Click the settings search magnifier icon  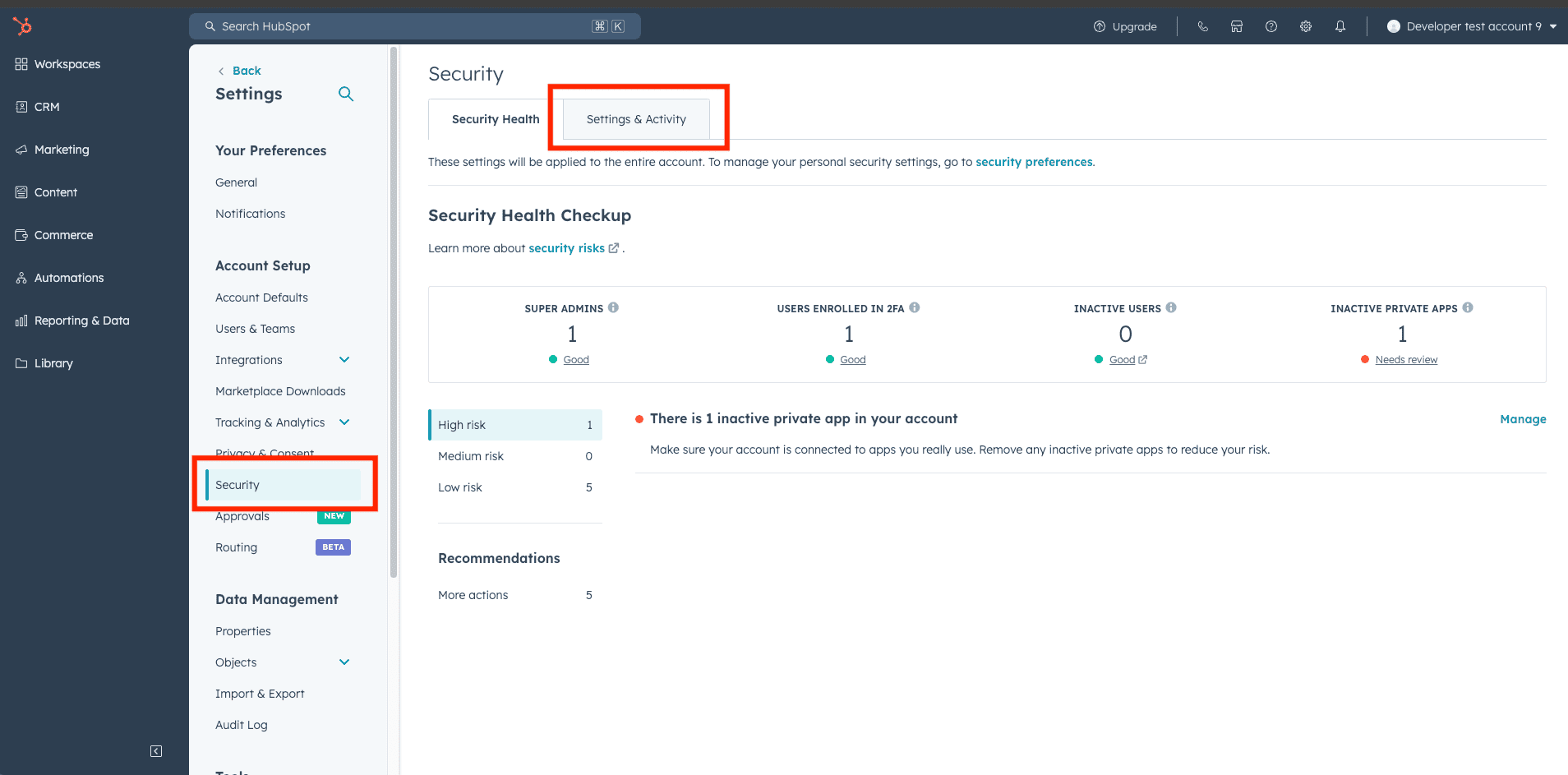click(x=345, y=94)
